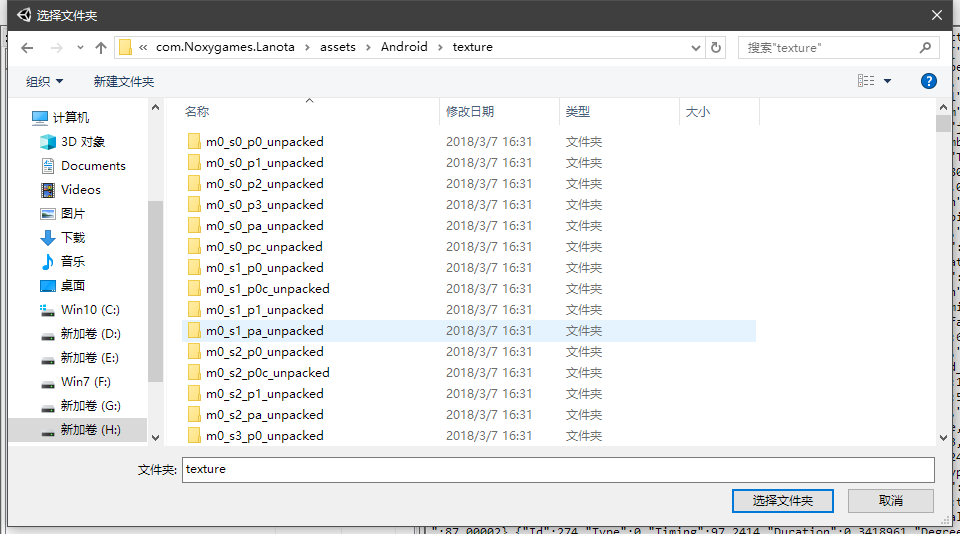Select folder m0_s2_pa_unpacked
The height and width of the screenshot is (534, 960).
coord(469,415)
